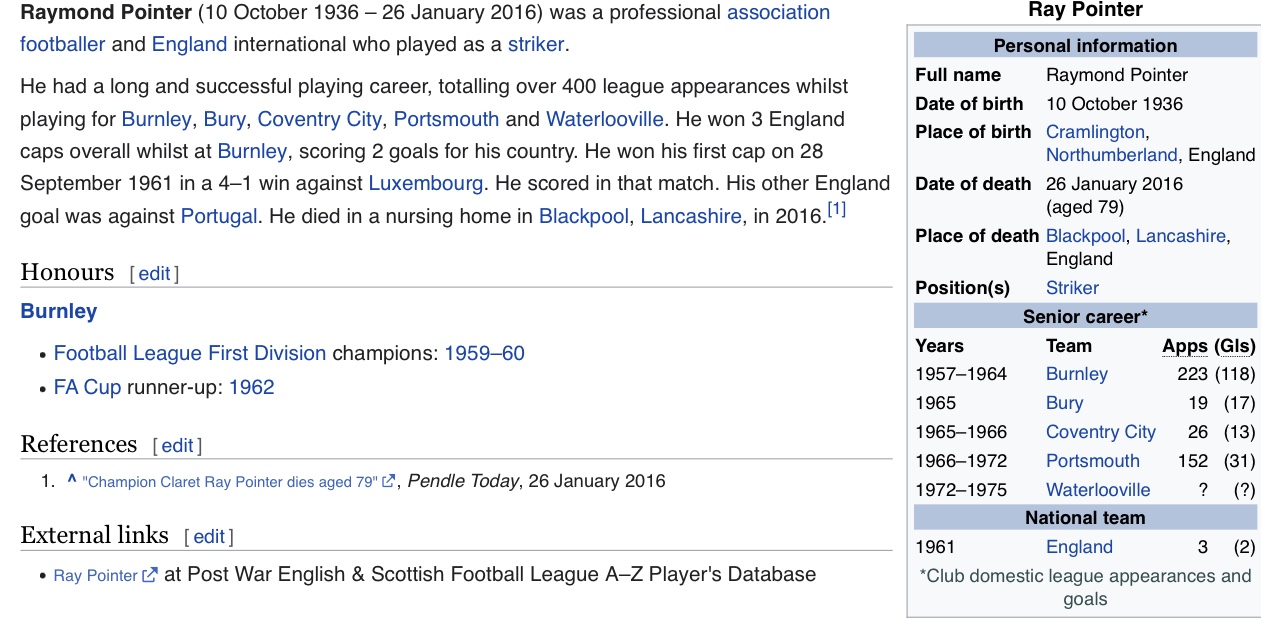
Task: Follow the Portugal link
Action: pos(218,217)
